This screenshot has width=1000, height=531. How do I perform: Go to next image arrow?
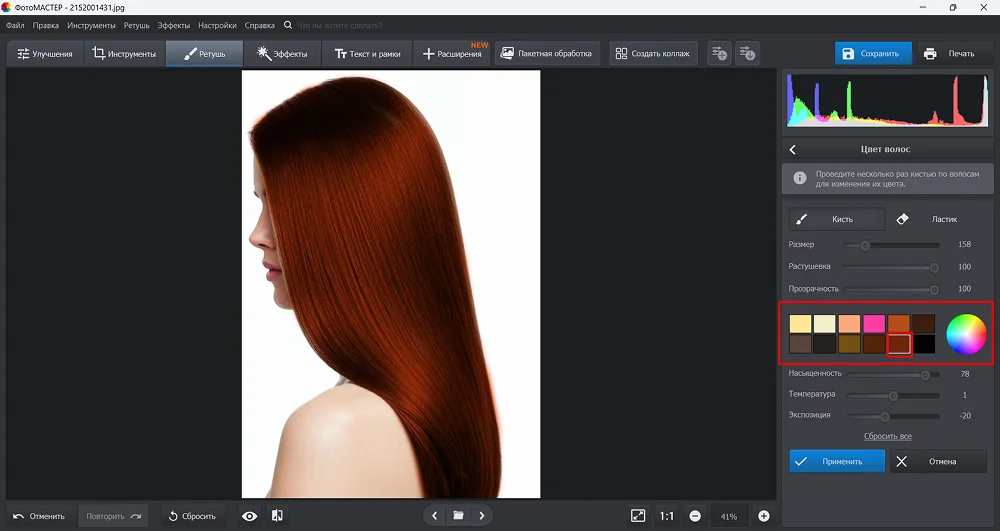482,516
